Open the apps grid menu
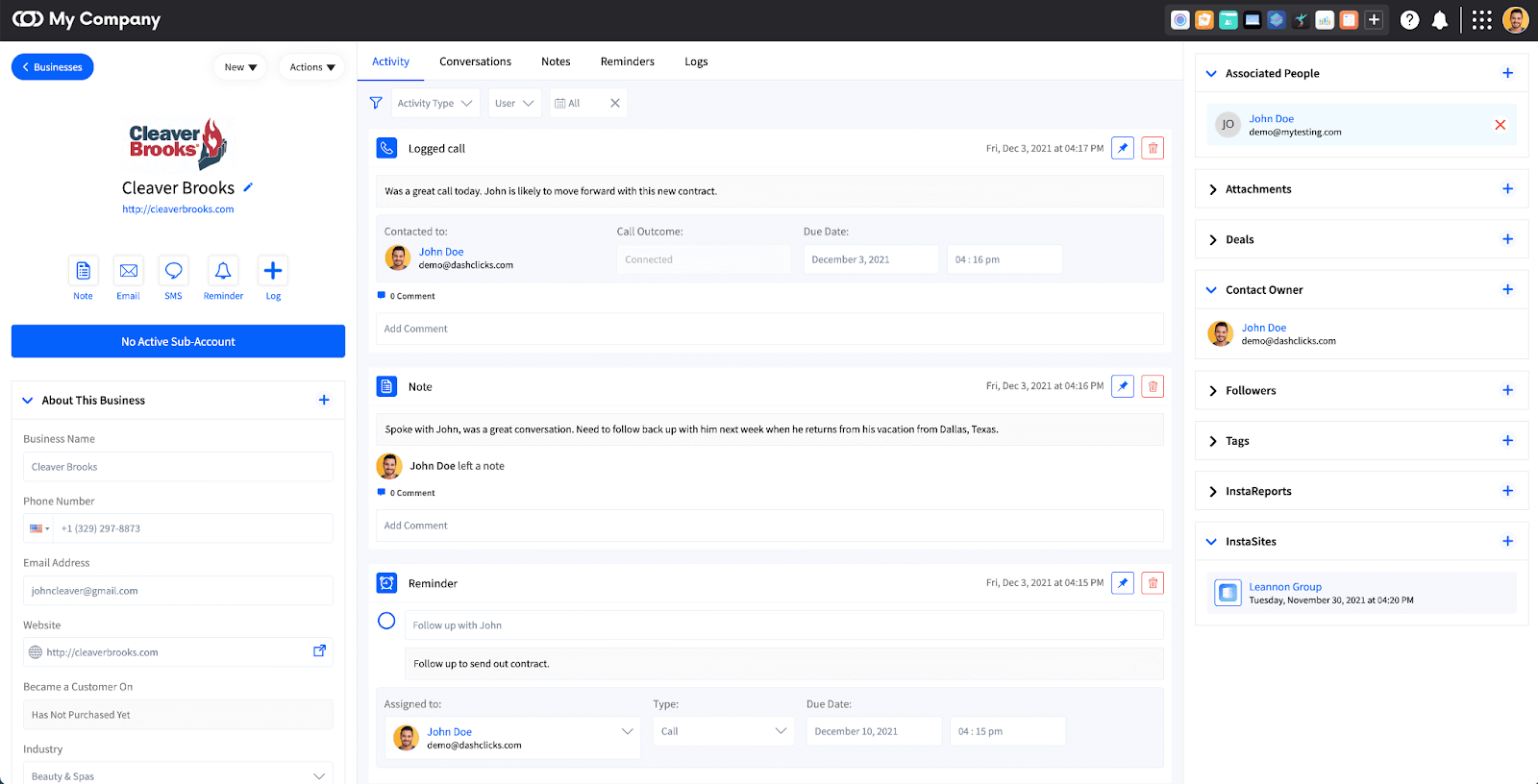The image size is (1538, 784). [1482, 20]
